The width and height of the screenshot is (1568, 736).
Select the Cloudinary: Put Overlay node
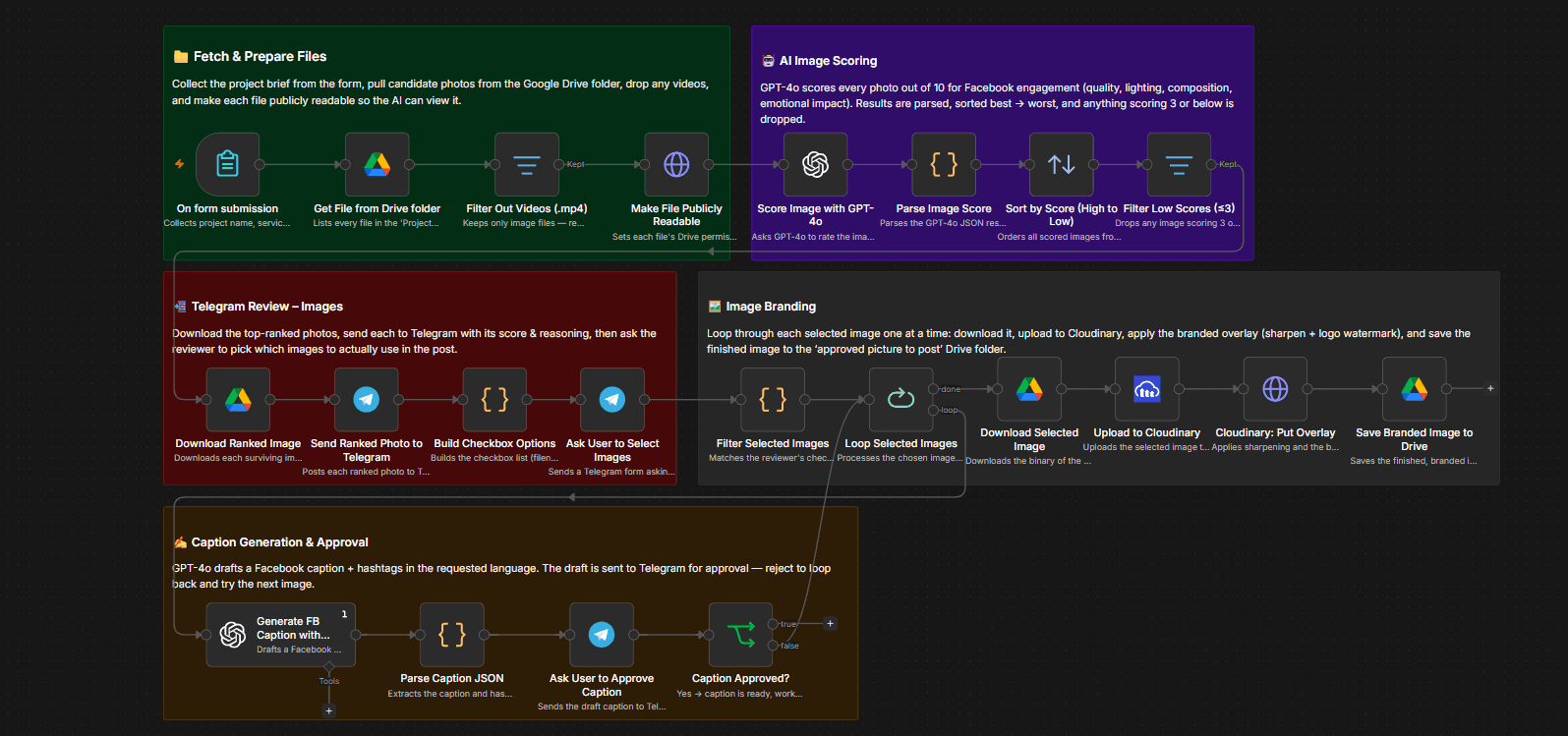1275,389
